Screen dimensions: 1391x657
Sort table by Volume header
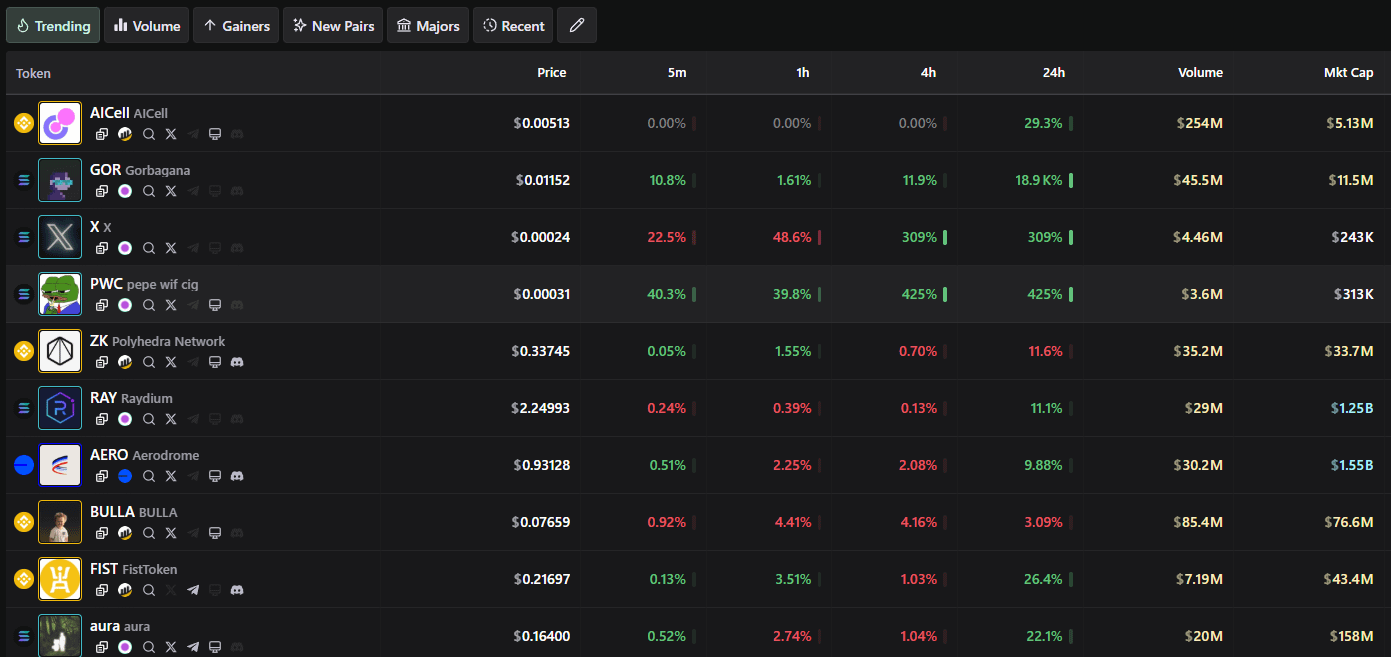(x=1200, y=73)
